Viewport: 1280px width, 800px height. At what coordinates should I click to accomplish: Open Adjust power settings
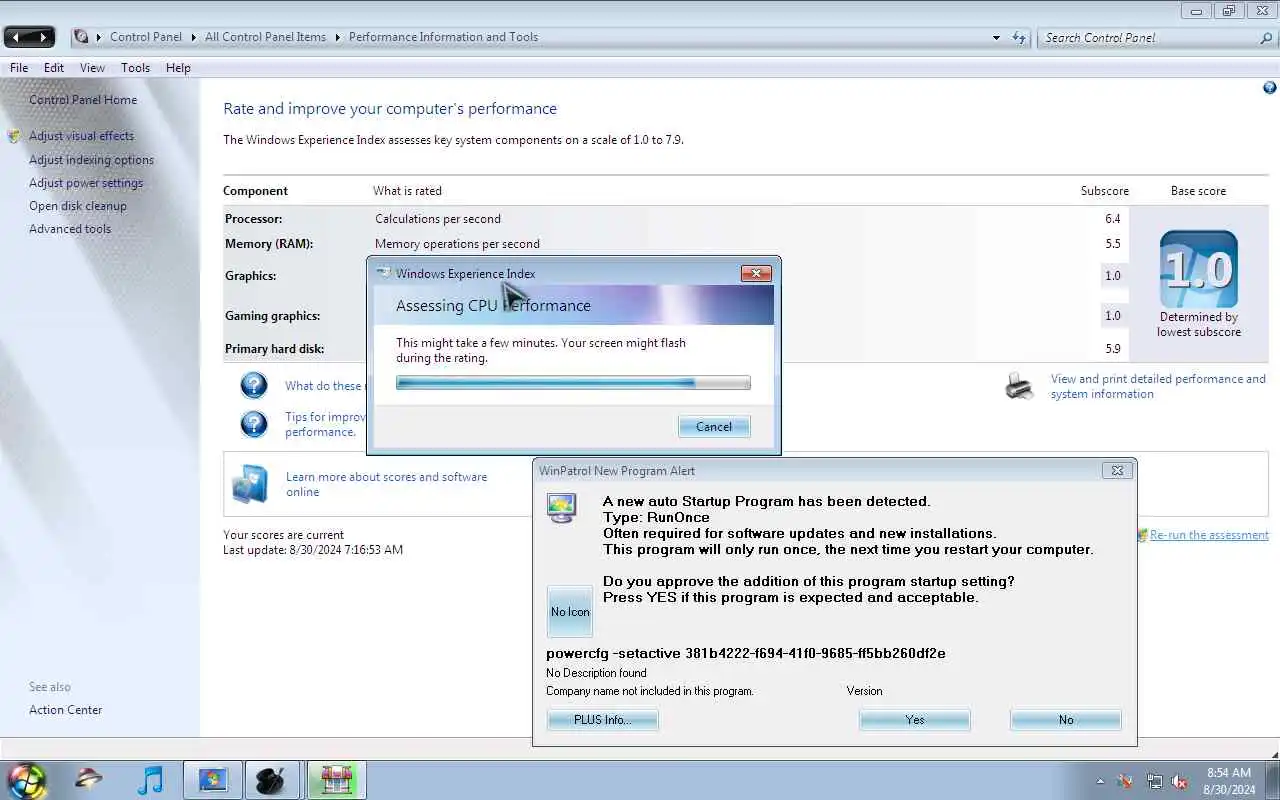tap(86, 183)
